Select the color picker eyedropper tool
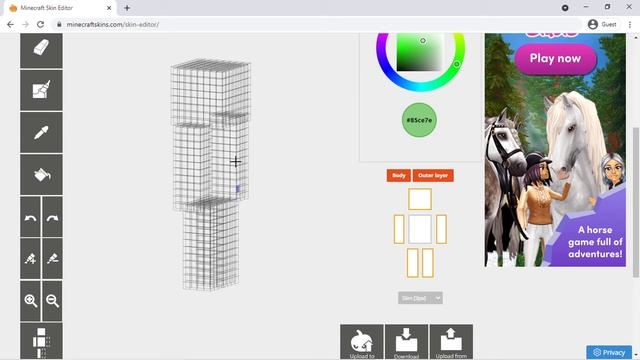640x360 pixels. [41, 133]
